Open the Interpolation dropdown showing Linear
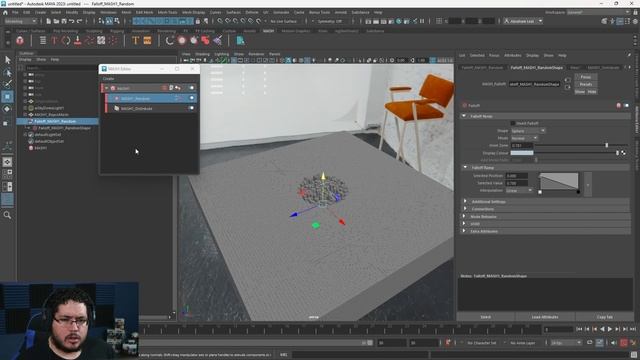Viewport: 640px width, 360px height. tap(519, 190)
